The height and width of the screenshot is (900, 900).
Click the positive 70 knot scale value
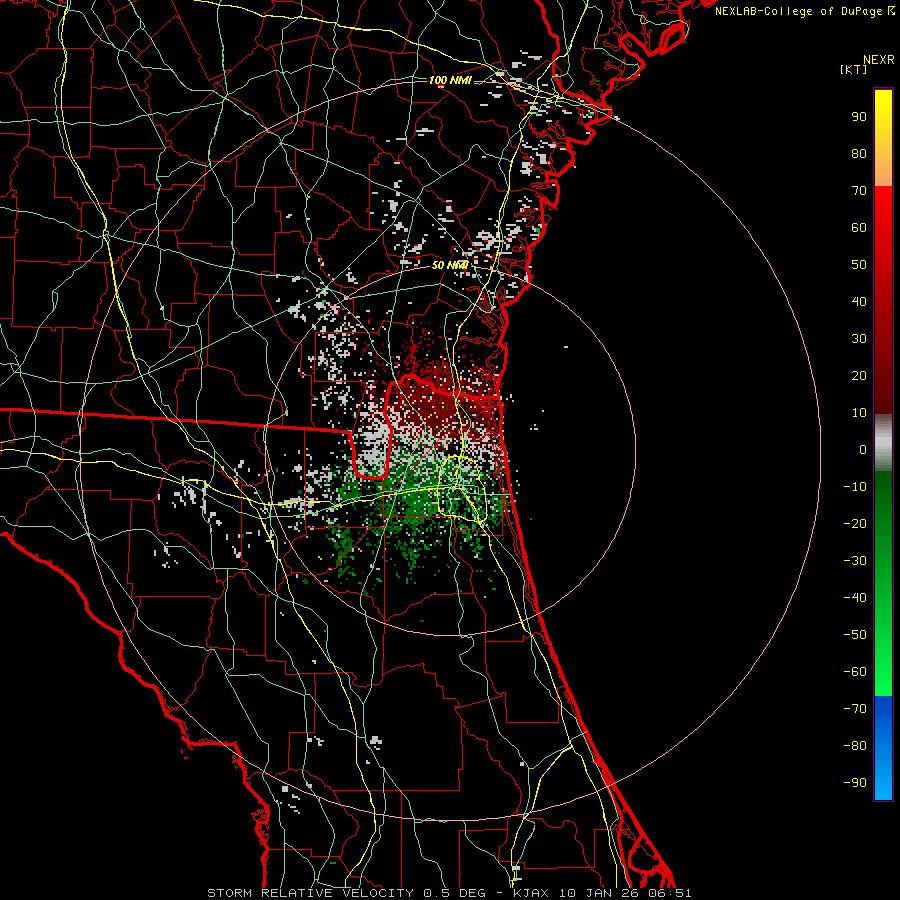coord(859,191)
